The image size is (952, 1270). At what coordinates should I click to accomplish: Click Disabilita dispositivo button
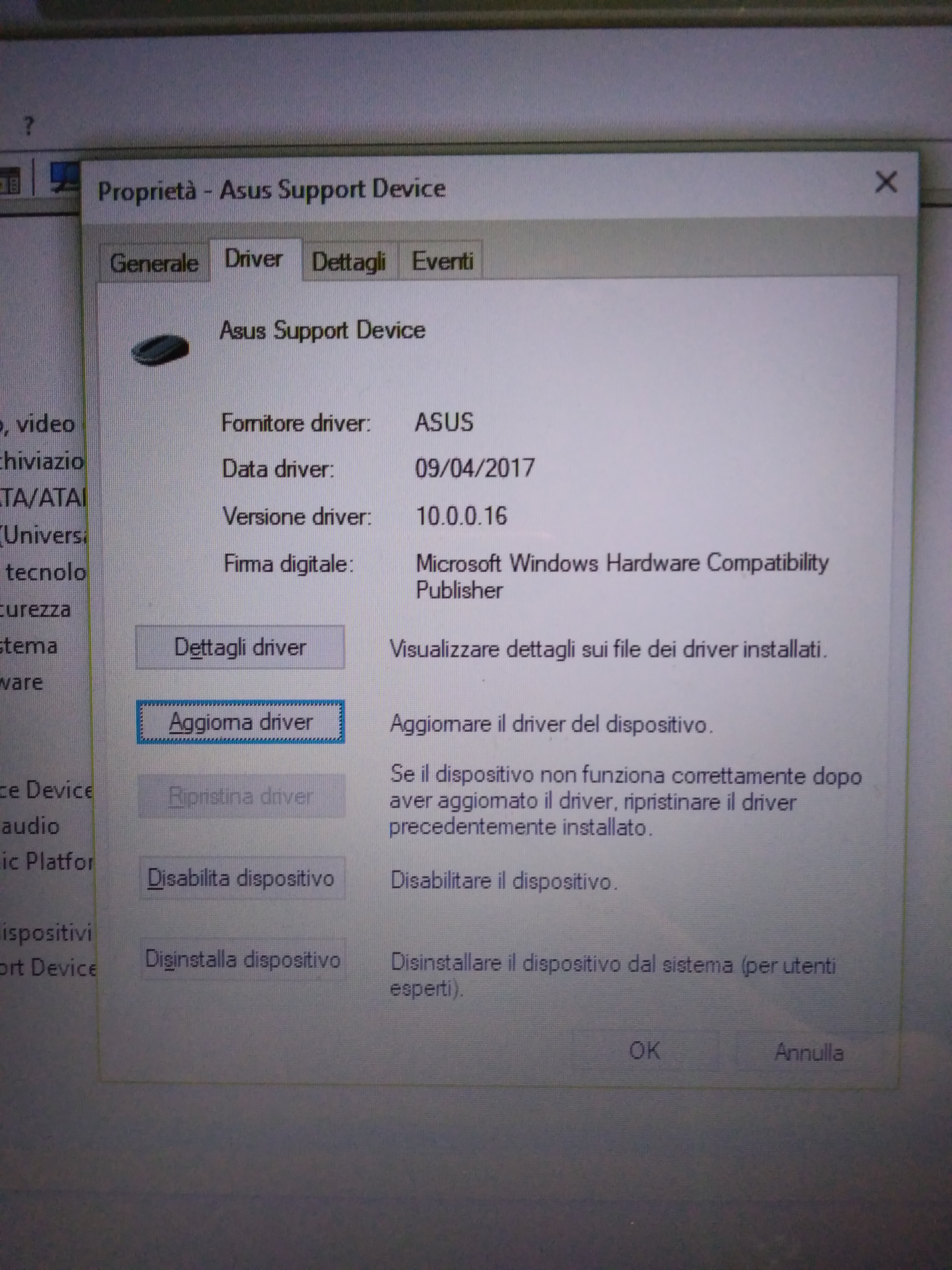242,878
